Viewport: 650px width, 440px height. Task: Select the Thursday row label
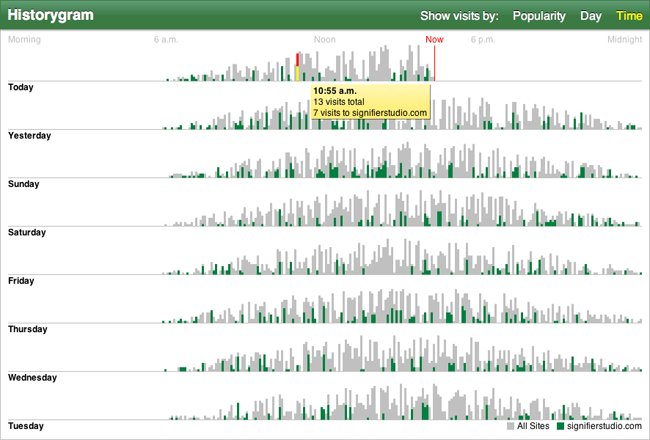point(28,329)
